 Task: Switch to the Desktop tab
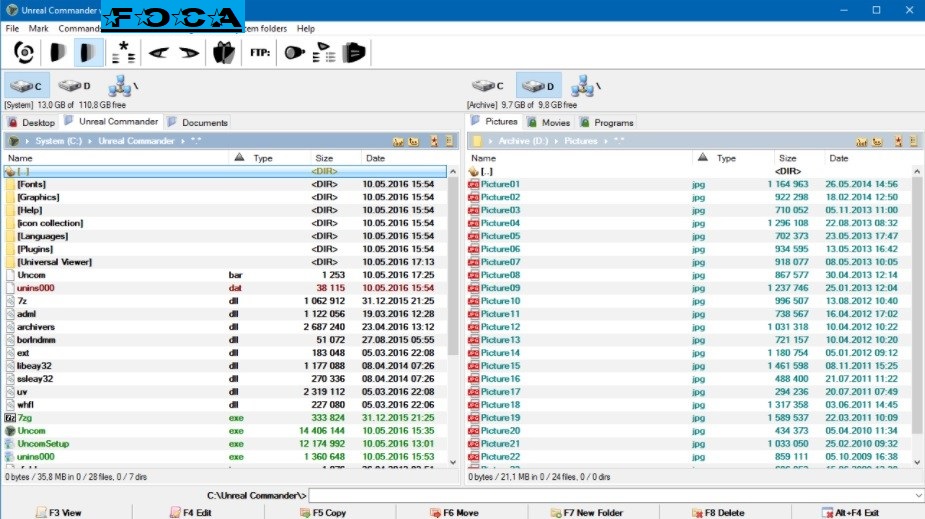pos(31,122)
